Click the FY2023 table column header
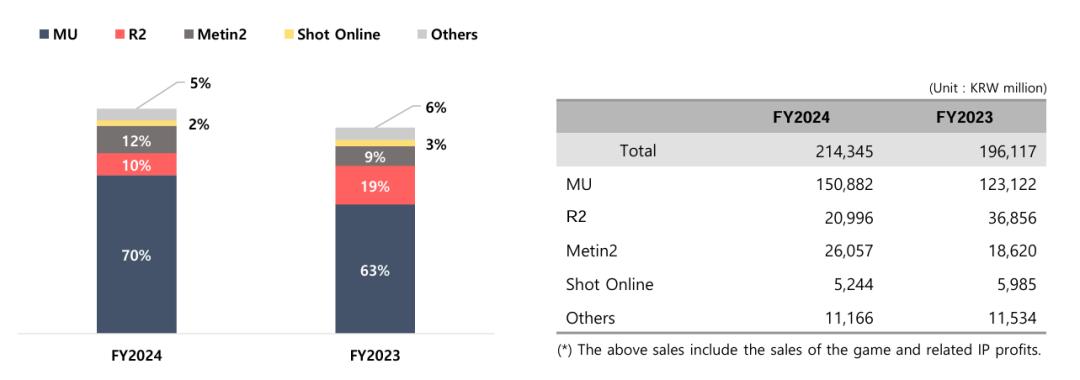Image resolution: width=1080 pixels, height=380 pixels. click(x=964, y=118)
